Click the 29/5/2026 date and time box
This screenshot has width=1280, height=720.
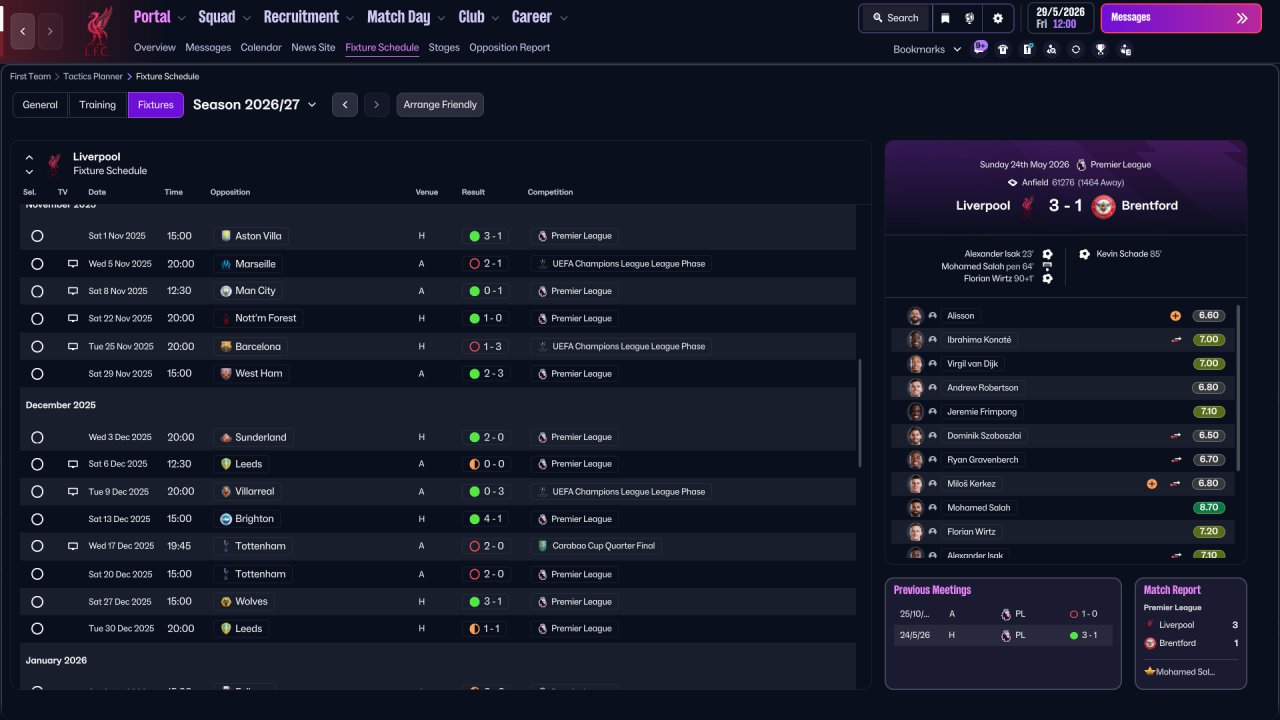pos(1061,18)
